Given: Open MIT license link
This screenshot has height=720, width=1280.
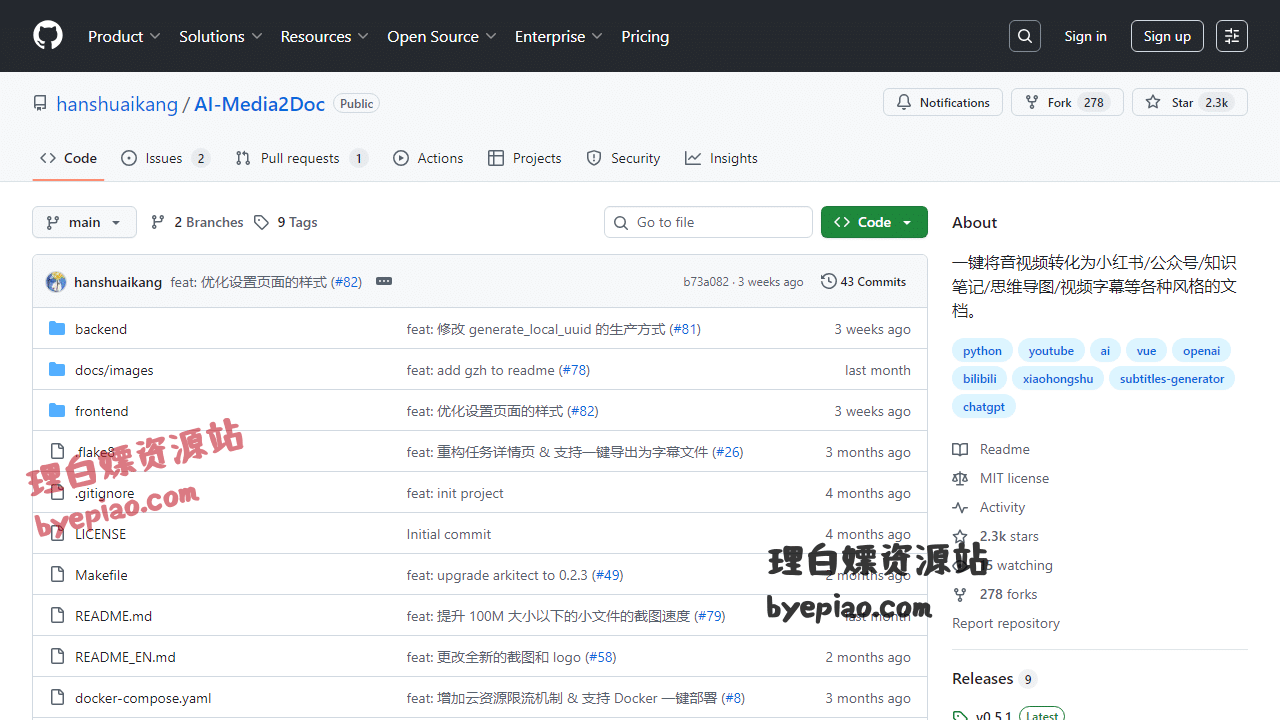Looking at the screenshot, I should 1000,478.
